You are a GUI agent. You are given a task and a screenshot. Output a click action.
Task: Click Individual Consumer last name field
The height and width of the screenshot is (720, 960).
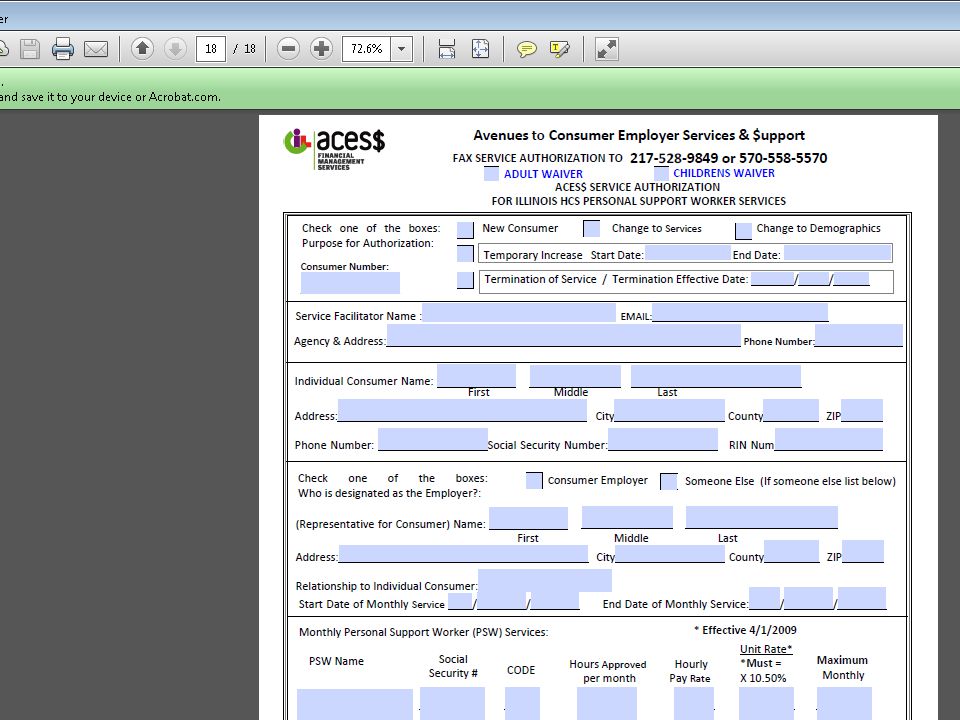(716, 376)
